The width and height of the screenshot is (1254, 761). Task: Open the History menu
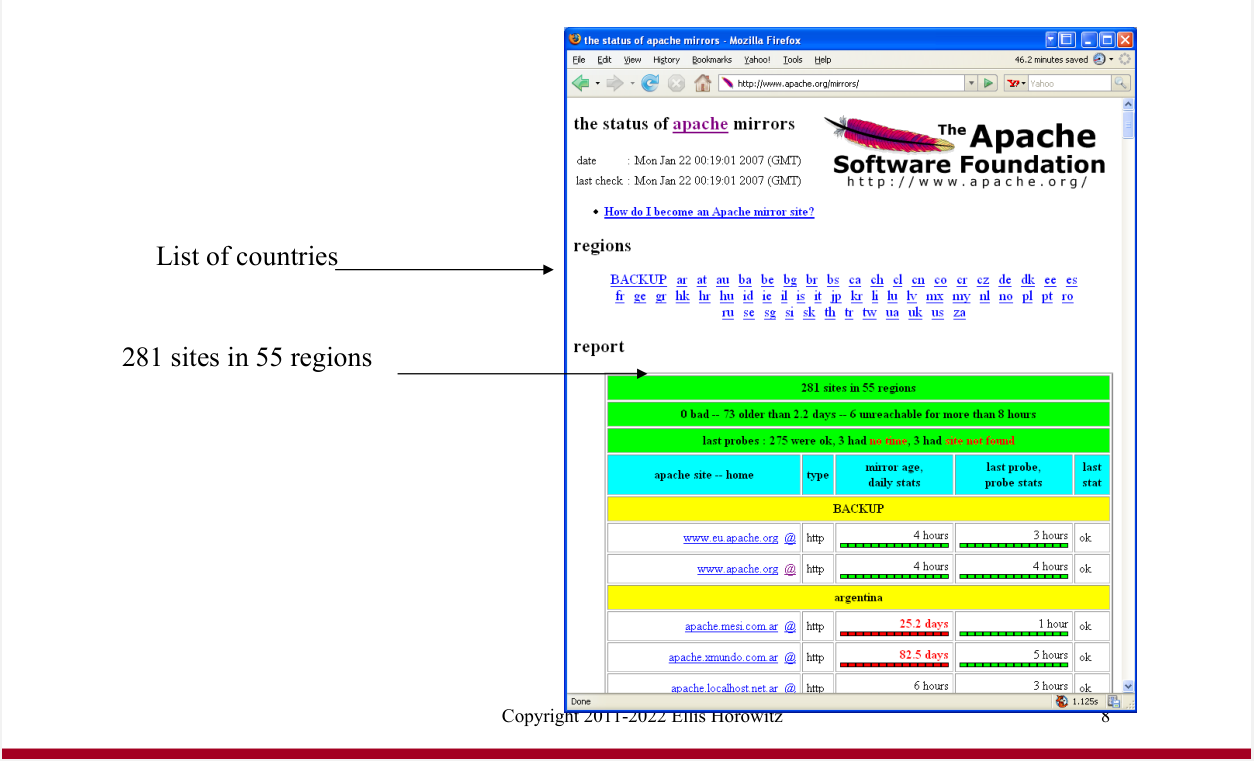666,60
